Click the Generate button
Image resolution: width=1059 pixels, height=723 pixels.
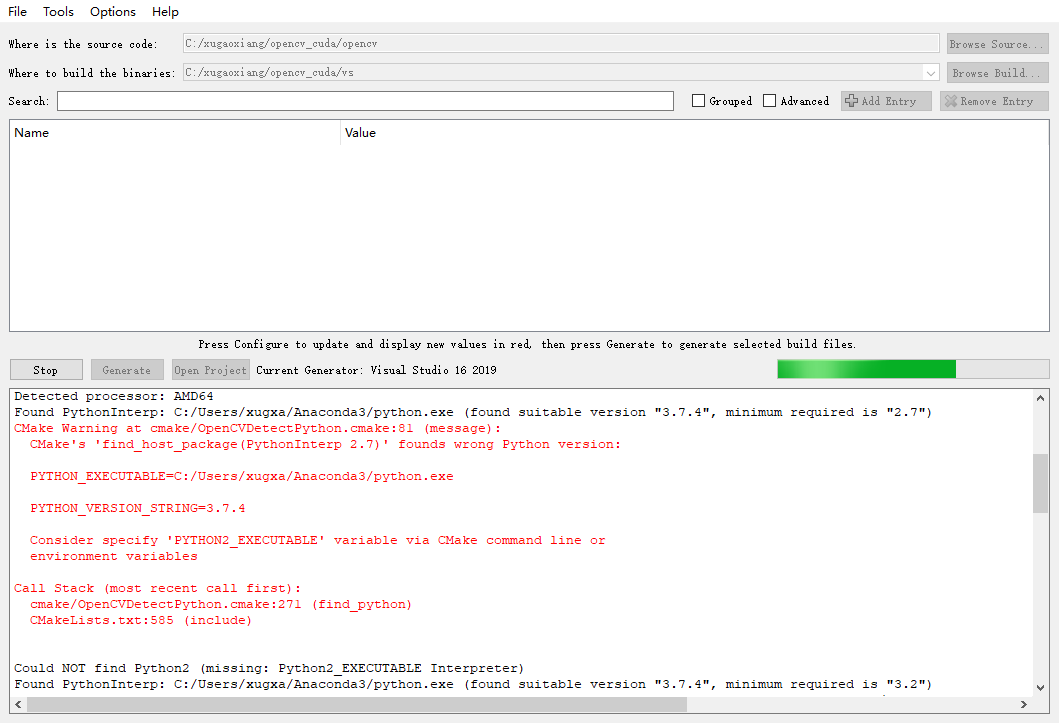point(127,370)
